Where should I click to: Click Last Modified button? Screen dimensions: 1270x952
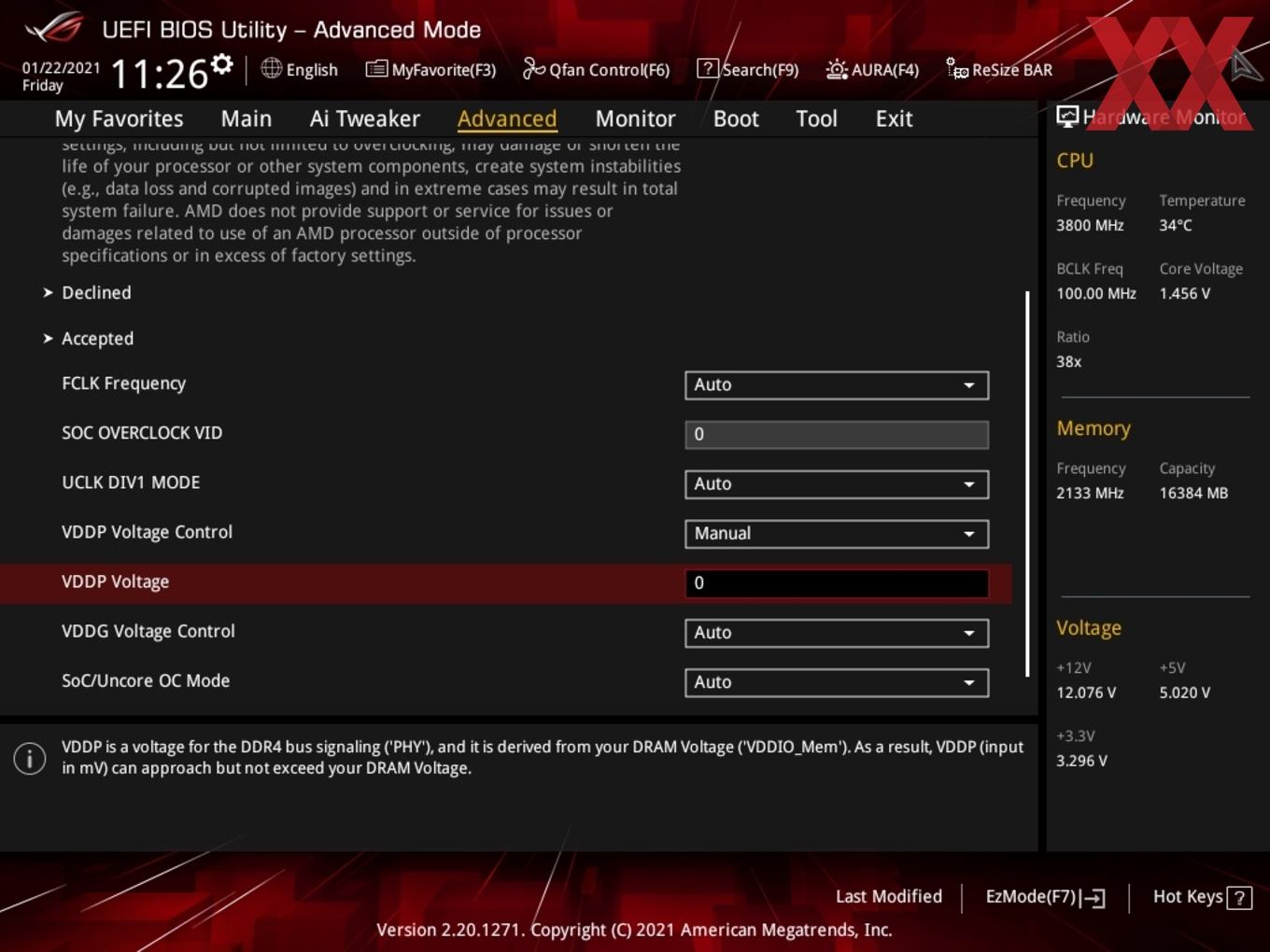point(888,896)
